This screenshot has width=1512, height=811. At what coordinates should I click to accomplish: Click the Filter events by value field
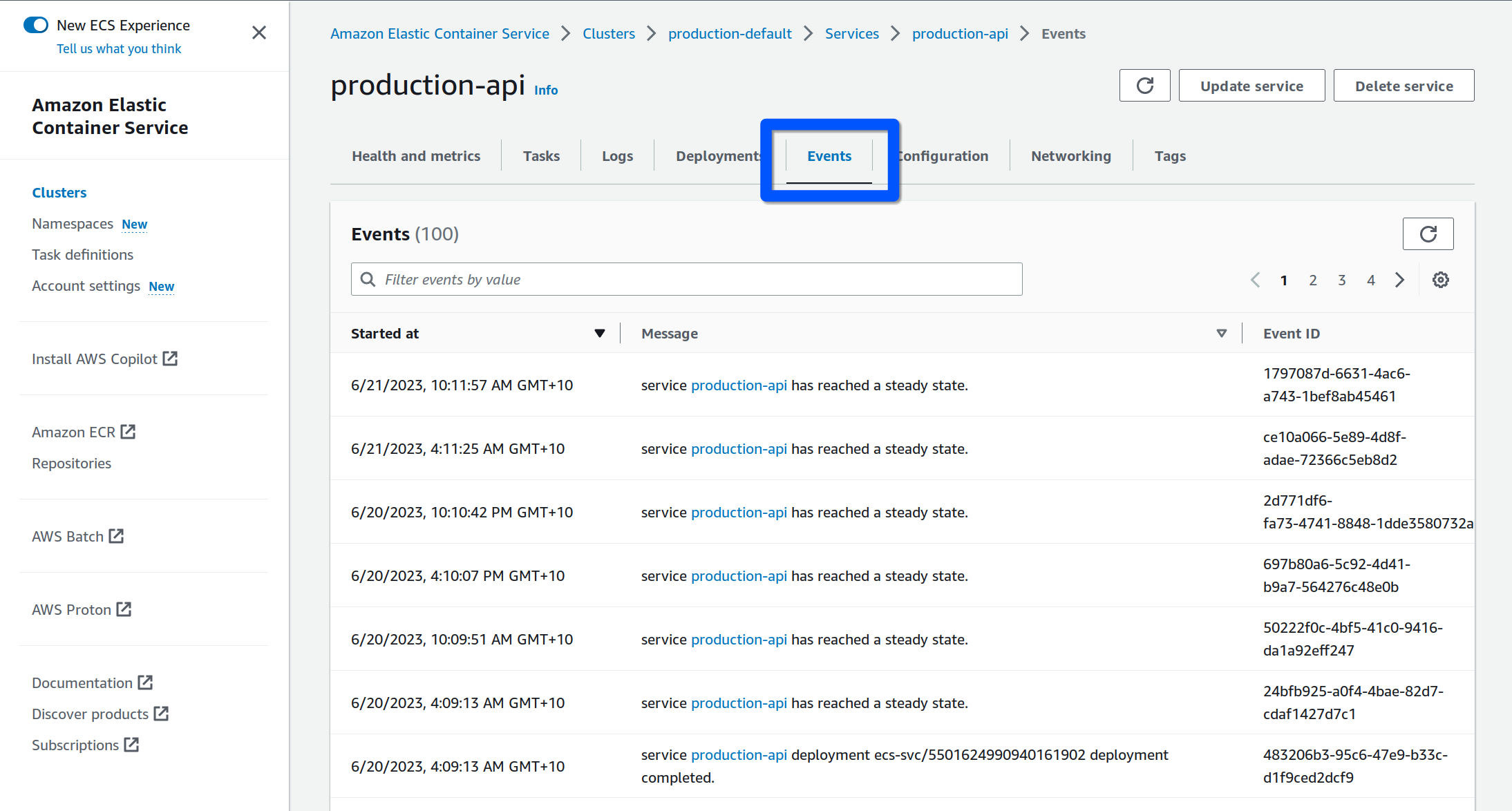click(x=686, y=279)
